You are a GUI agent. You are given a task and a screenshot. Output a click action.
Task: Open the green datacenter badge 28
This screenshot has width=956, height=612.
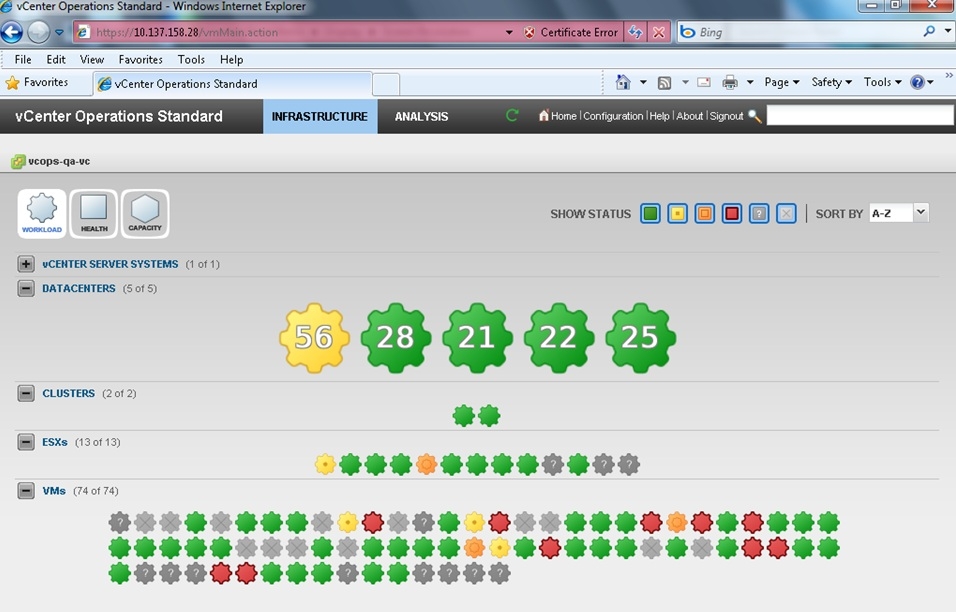[396, 338]
